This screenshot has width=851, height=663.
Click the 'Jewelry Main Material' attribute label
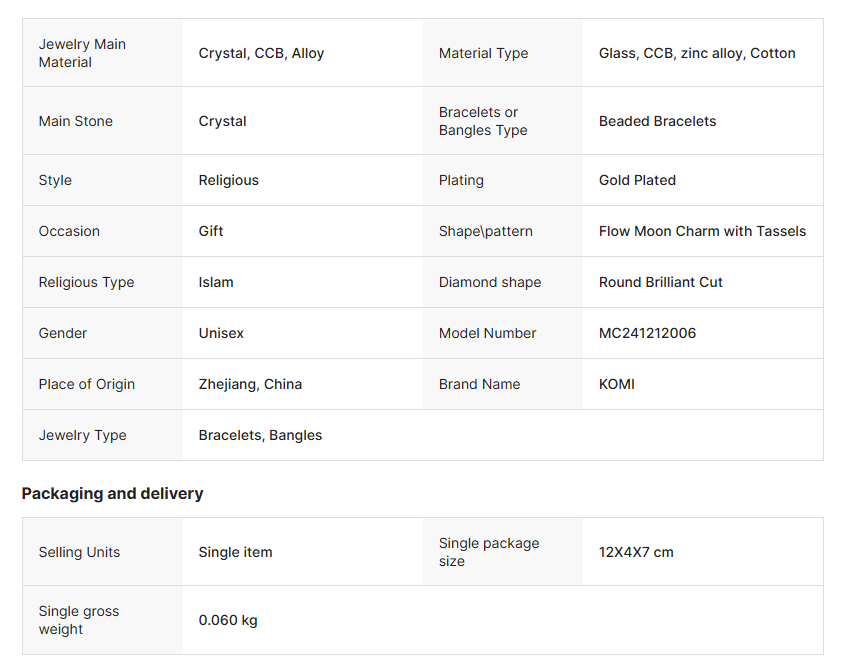(x=82, y=53)
